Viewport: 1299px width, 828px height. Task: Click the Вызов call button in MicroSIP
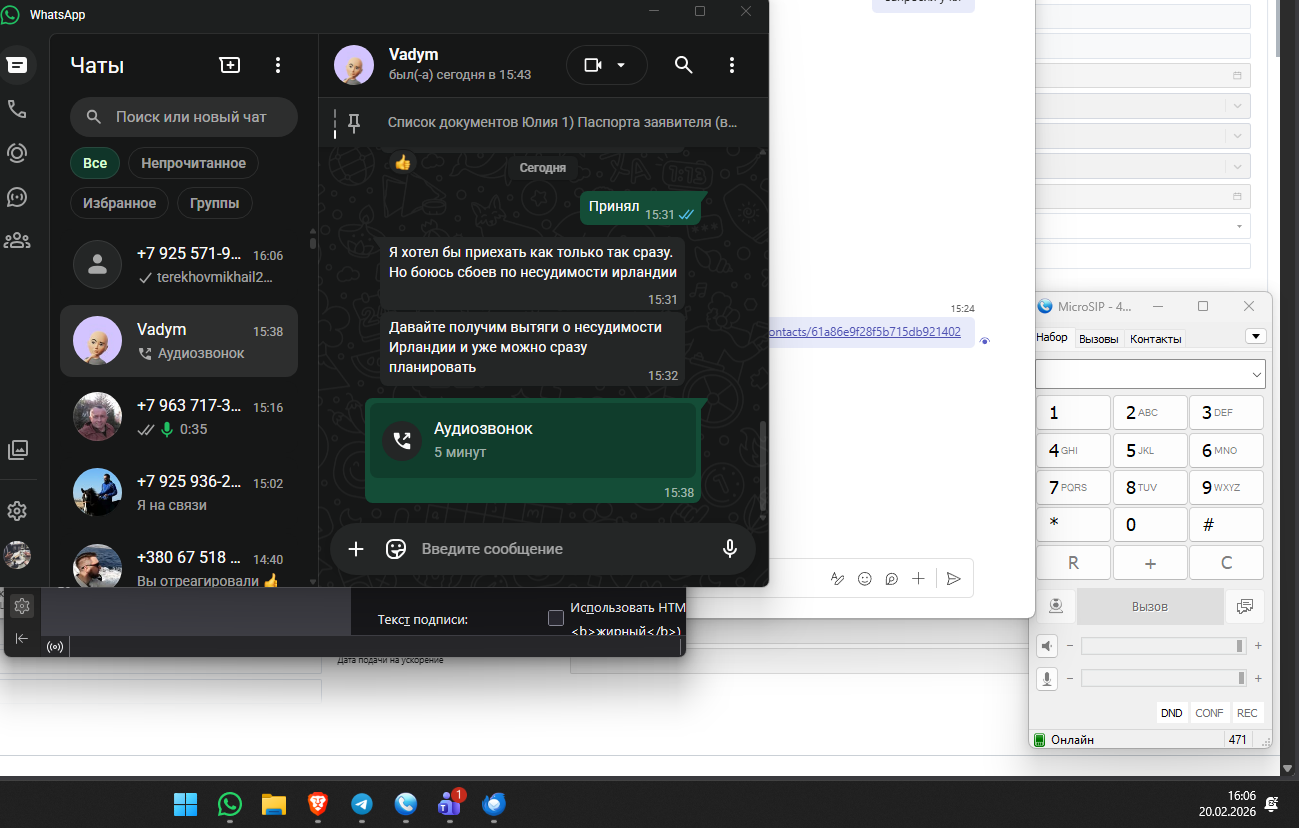[x=1150, y=606]
